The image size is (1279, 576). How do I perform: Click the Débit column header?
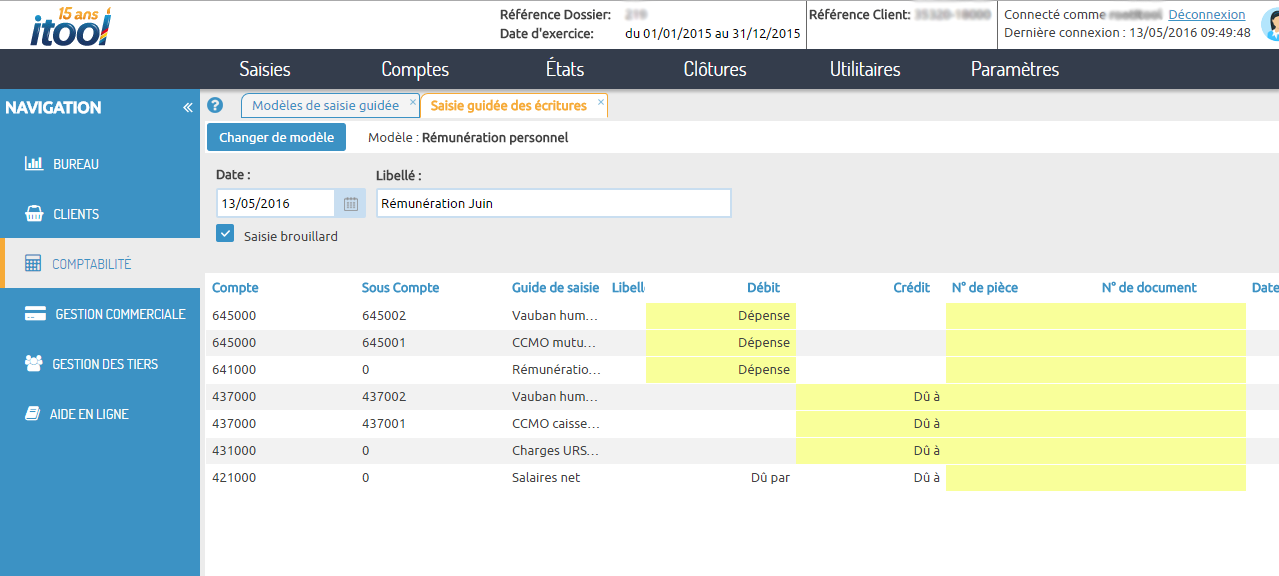(763, 287)
